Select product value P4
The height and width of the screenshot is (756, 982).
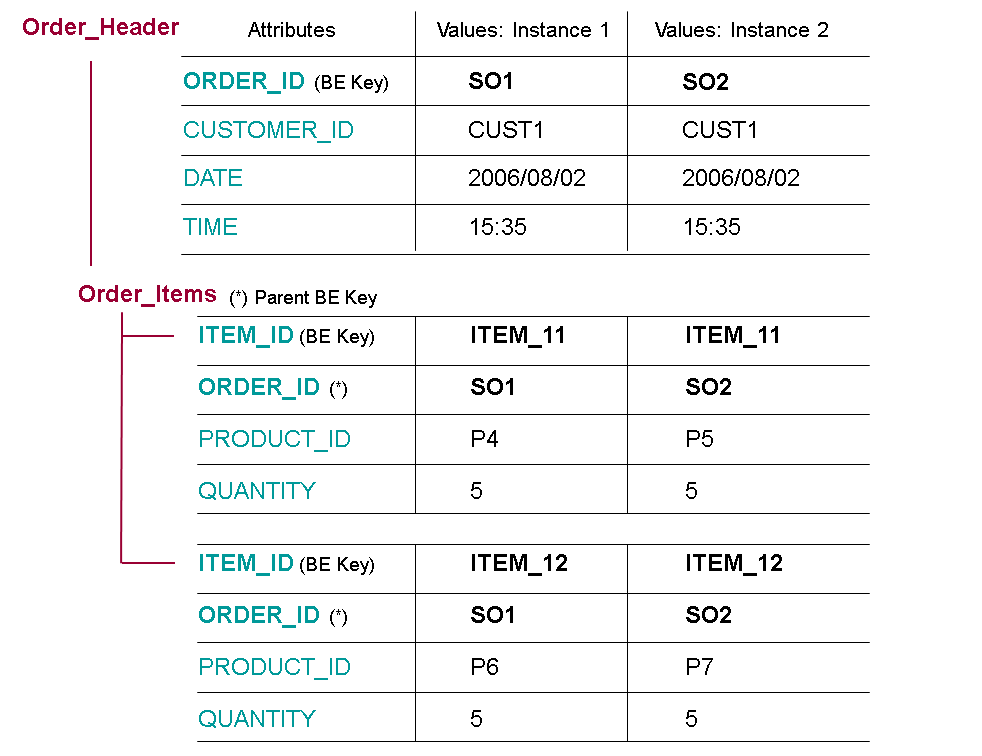[x=484, y=440]
